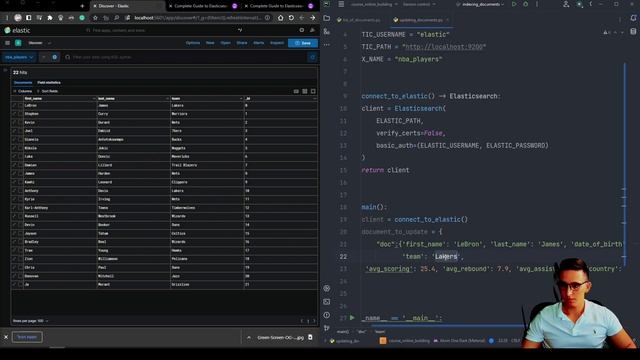Click the Sort fields button
This screenshot has height=360, width=640.
48,91
